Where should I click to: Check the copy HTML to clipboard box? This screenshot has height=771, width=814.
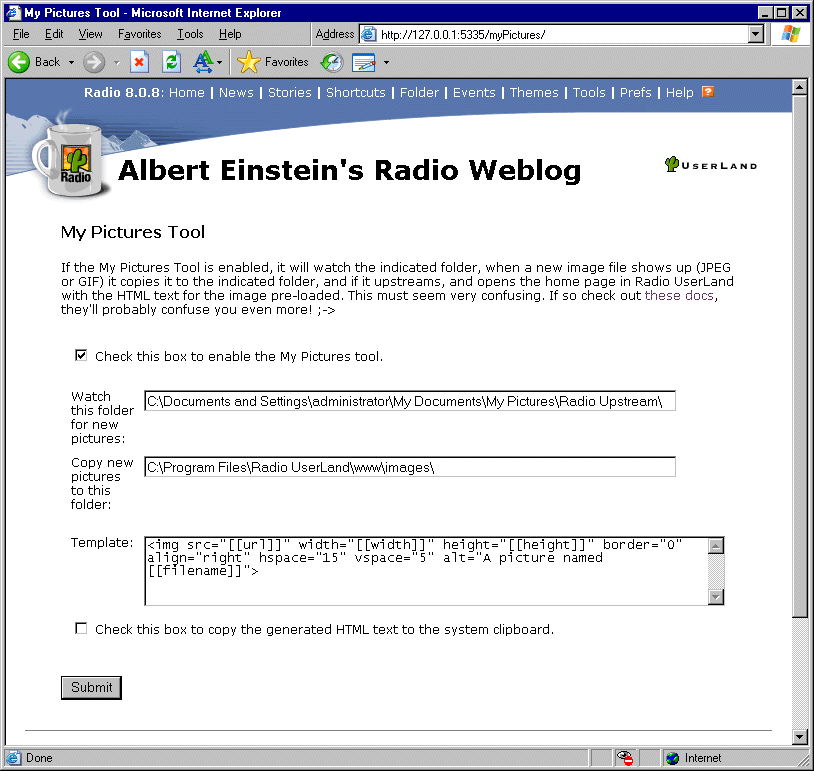point(81,629)
